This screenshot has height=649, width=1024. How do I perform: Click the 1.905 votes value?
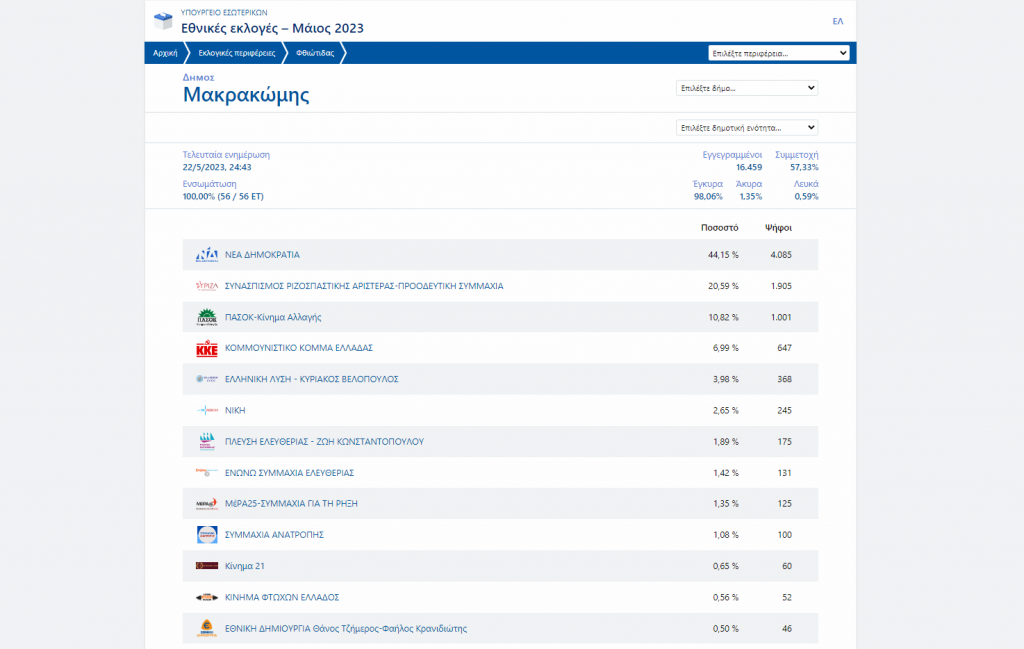coord(781,286)
